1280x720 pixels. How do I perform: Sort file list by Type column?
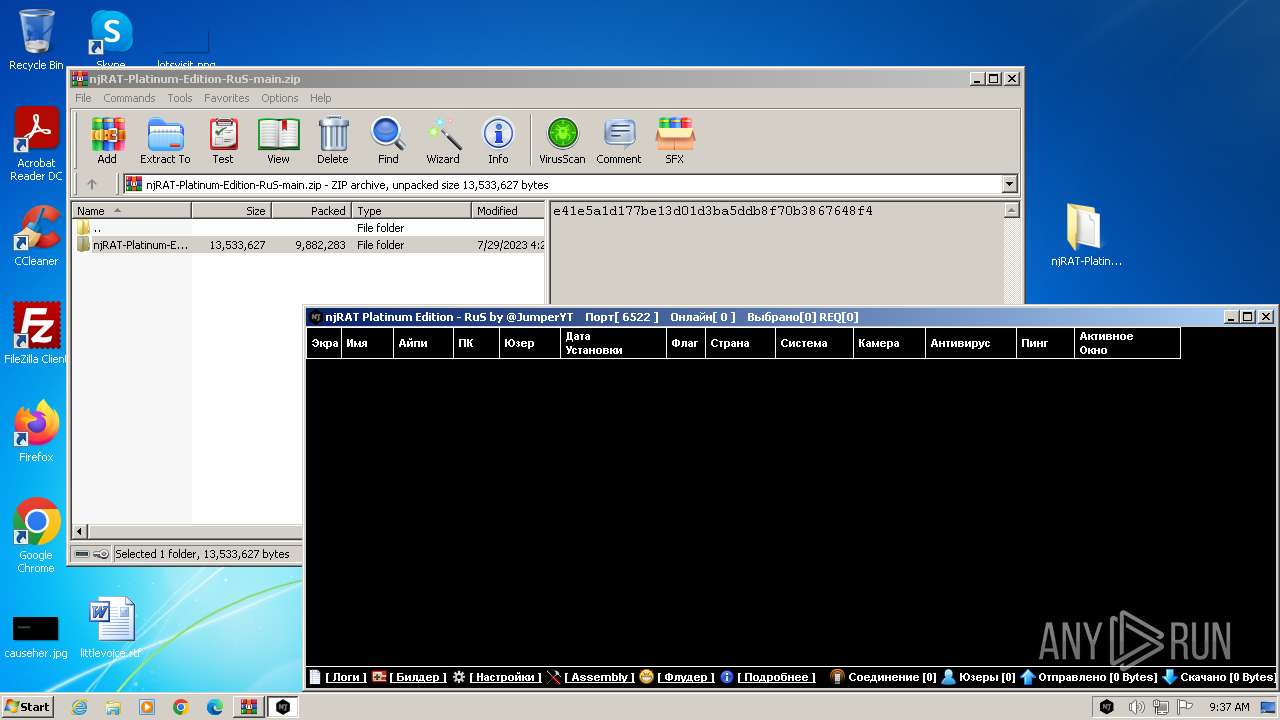(x=411, y=211)
